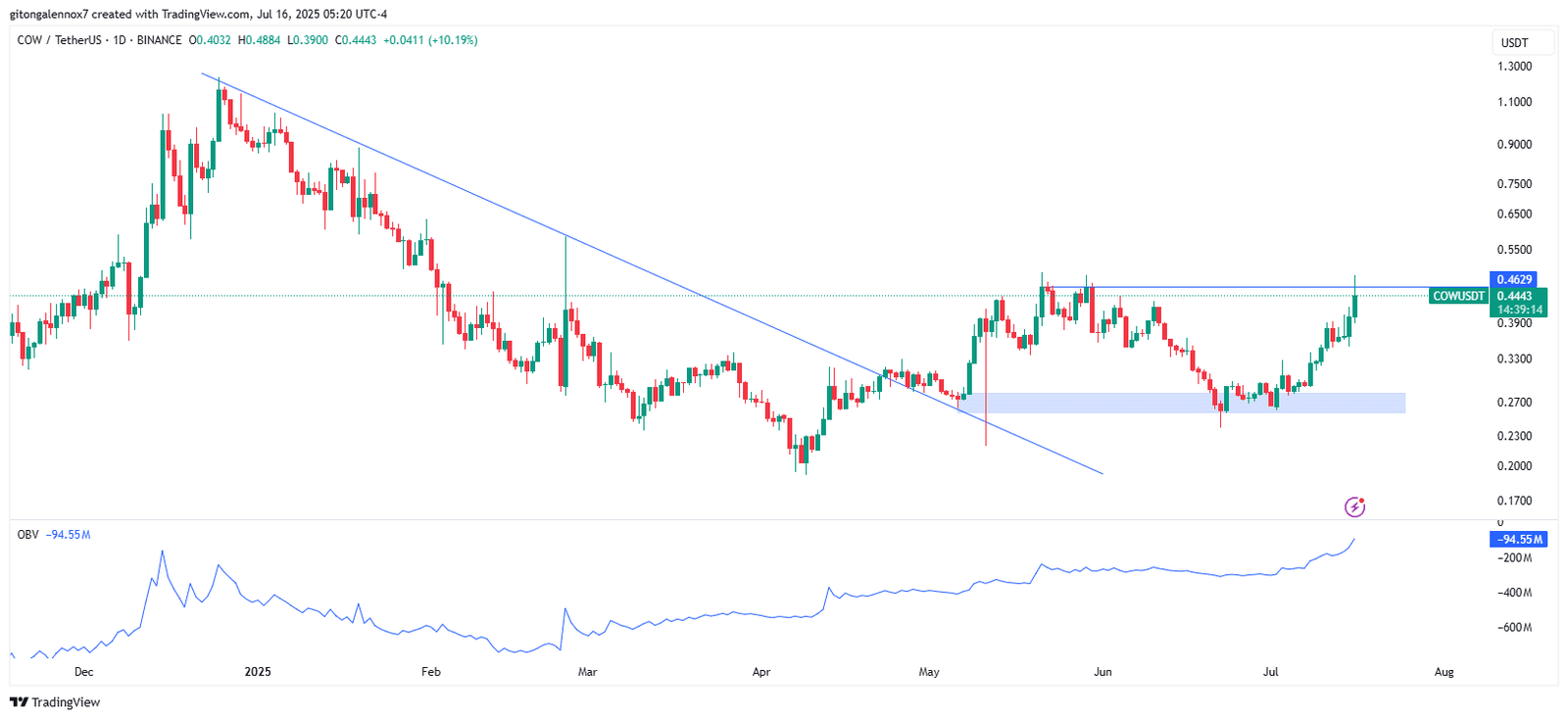Viewport: 1568px width, 719px height.
Task: Click the purple lightning bolt event icon
Action: [1354, 506]
